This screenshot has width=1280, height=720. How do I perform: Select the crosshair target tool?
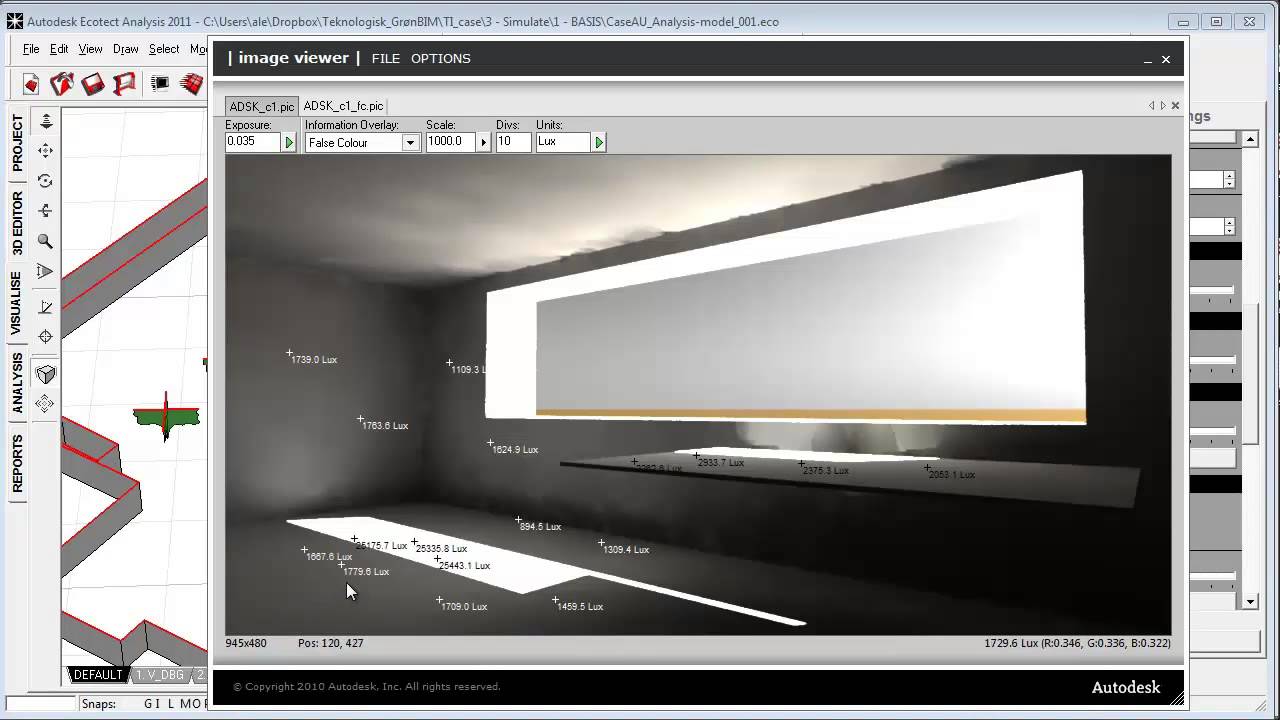(x=45, y=337)
